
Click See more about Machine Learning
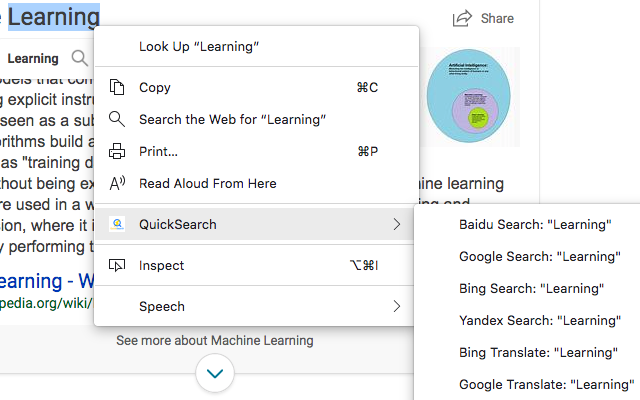point(214,340)
